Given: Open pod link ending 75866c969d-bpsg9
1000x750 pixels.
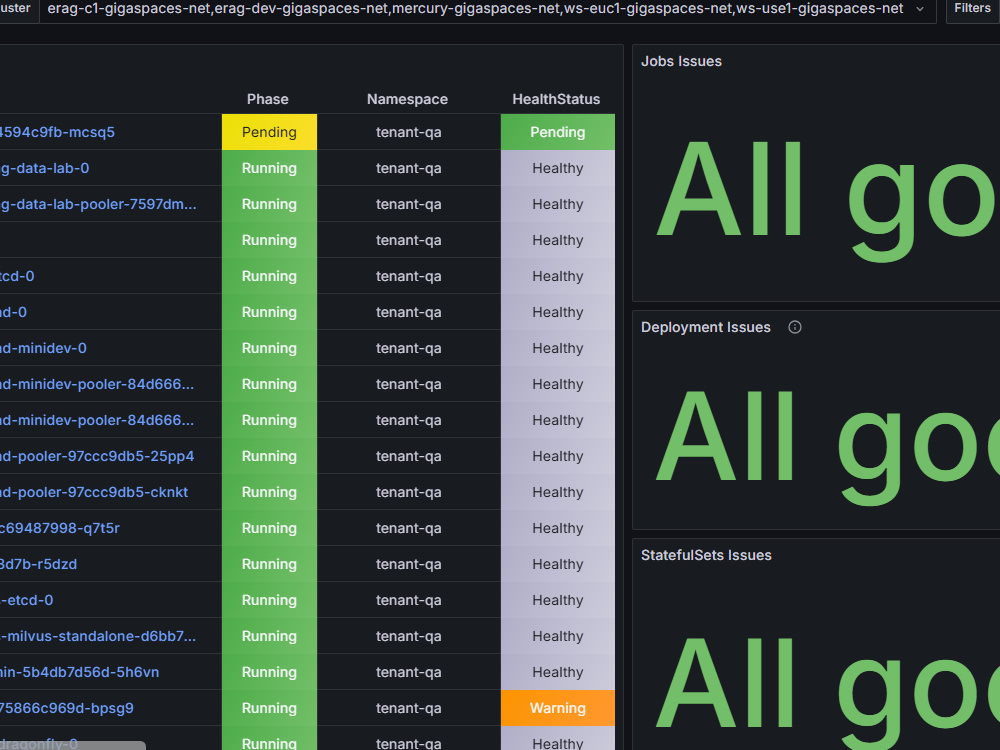Looking at the screenshot, I should click(x=67, y=709).
